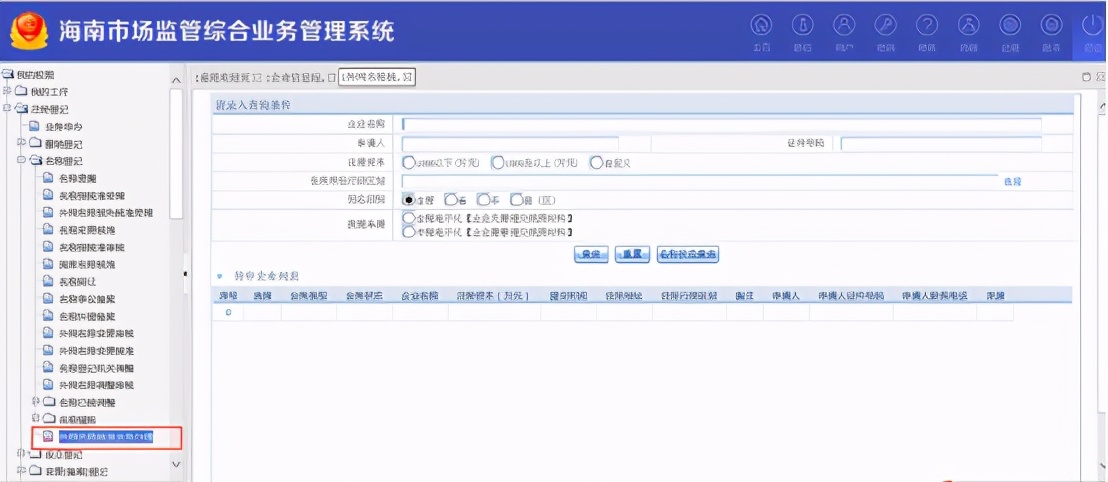This screenshot has height=482, width=1108.
Task: Open the key-shaped password icon
Action: click(885, 25)
